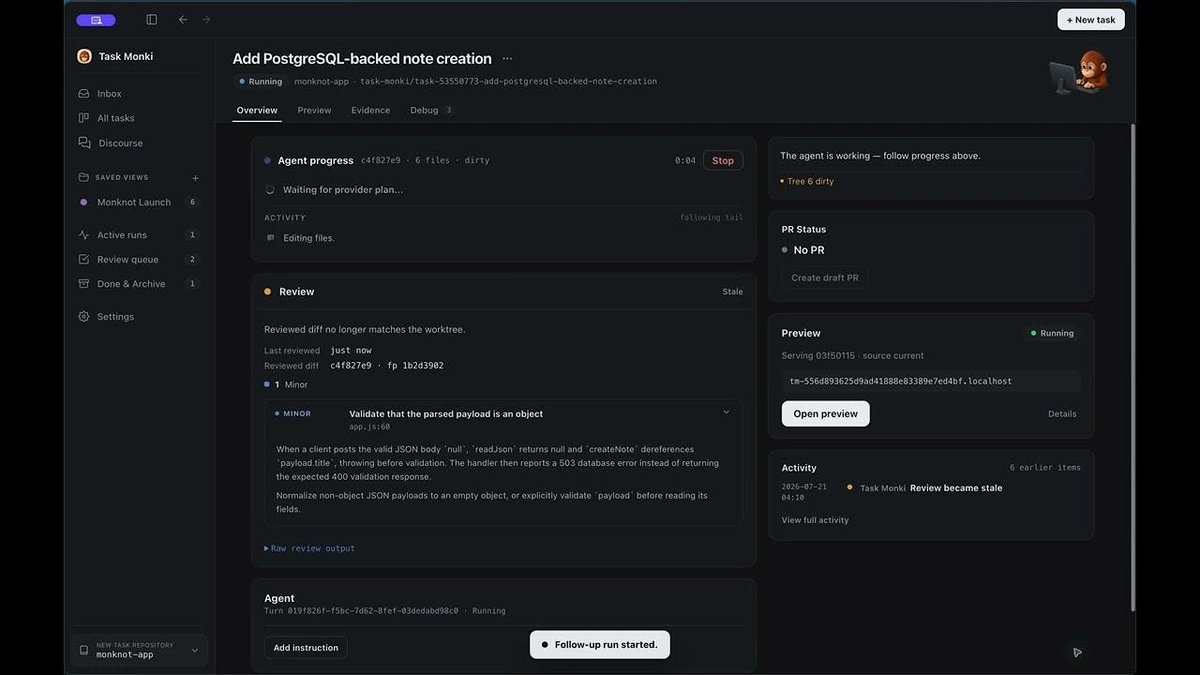
Task: Click the main content vertical scrollbar
Action: pos(1133,367)
